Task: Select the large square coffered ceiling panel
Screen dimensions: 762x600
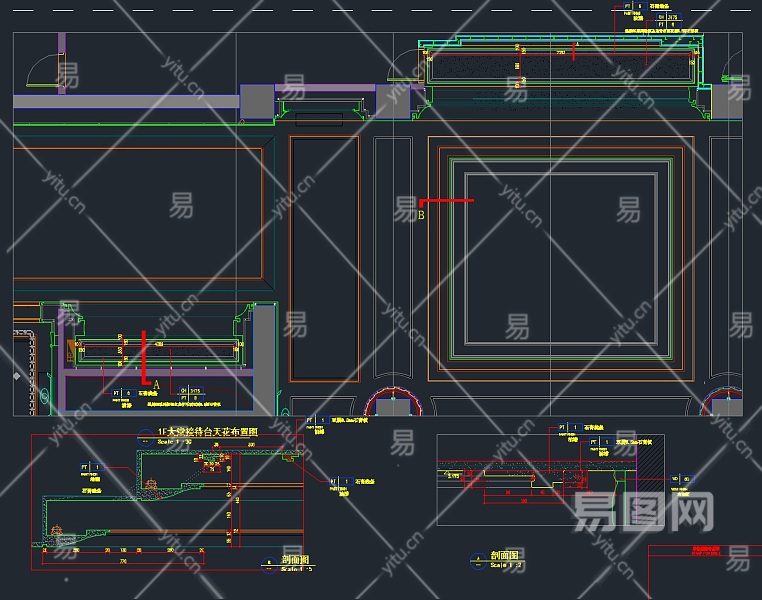Action: (561, 259)
